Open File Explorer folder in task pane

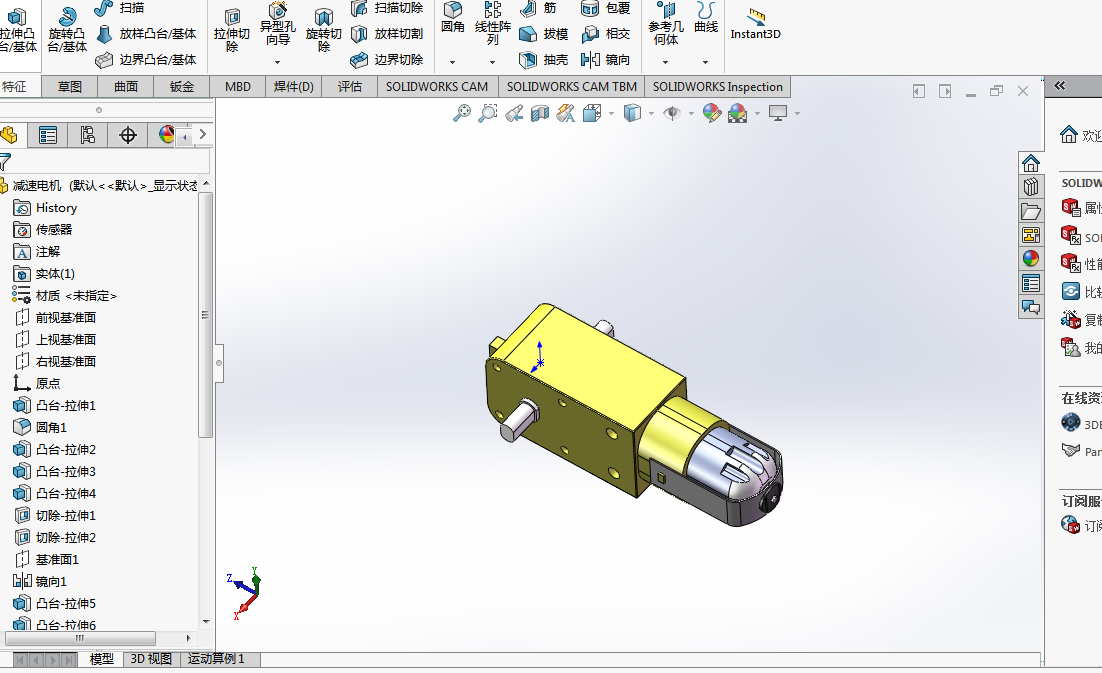1030,211
